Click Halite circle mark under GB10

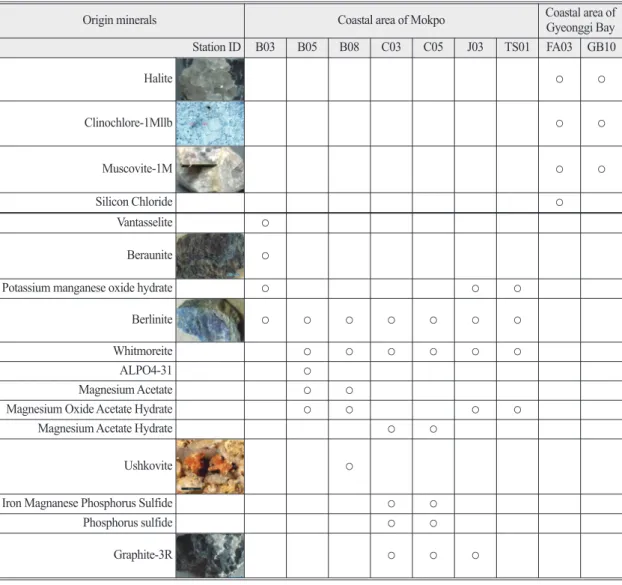click(x=601, y=79)
